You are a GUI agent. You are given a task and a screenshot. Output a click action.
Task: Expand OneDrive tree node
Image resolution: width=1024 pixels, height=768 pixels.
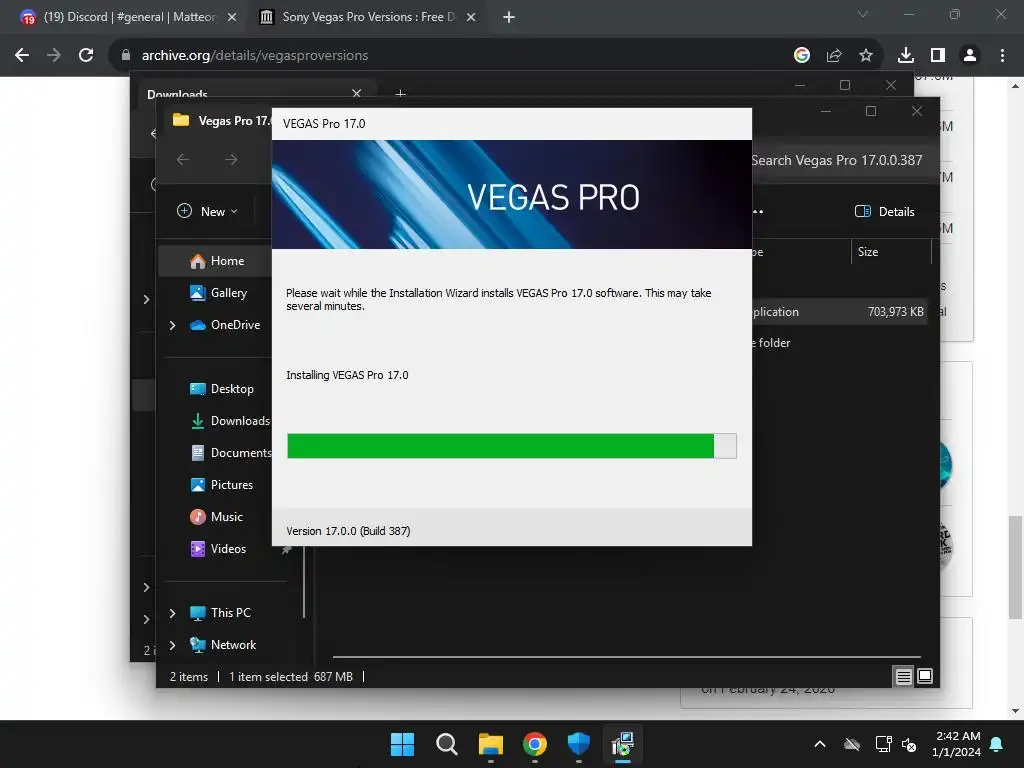172,325
